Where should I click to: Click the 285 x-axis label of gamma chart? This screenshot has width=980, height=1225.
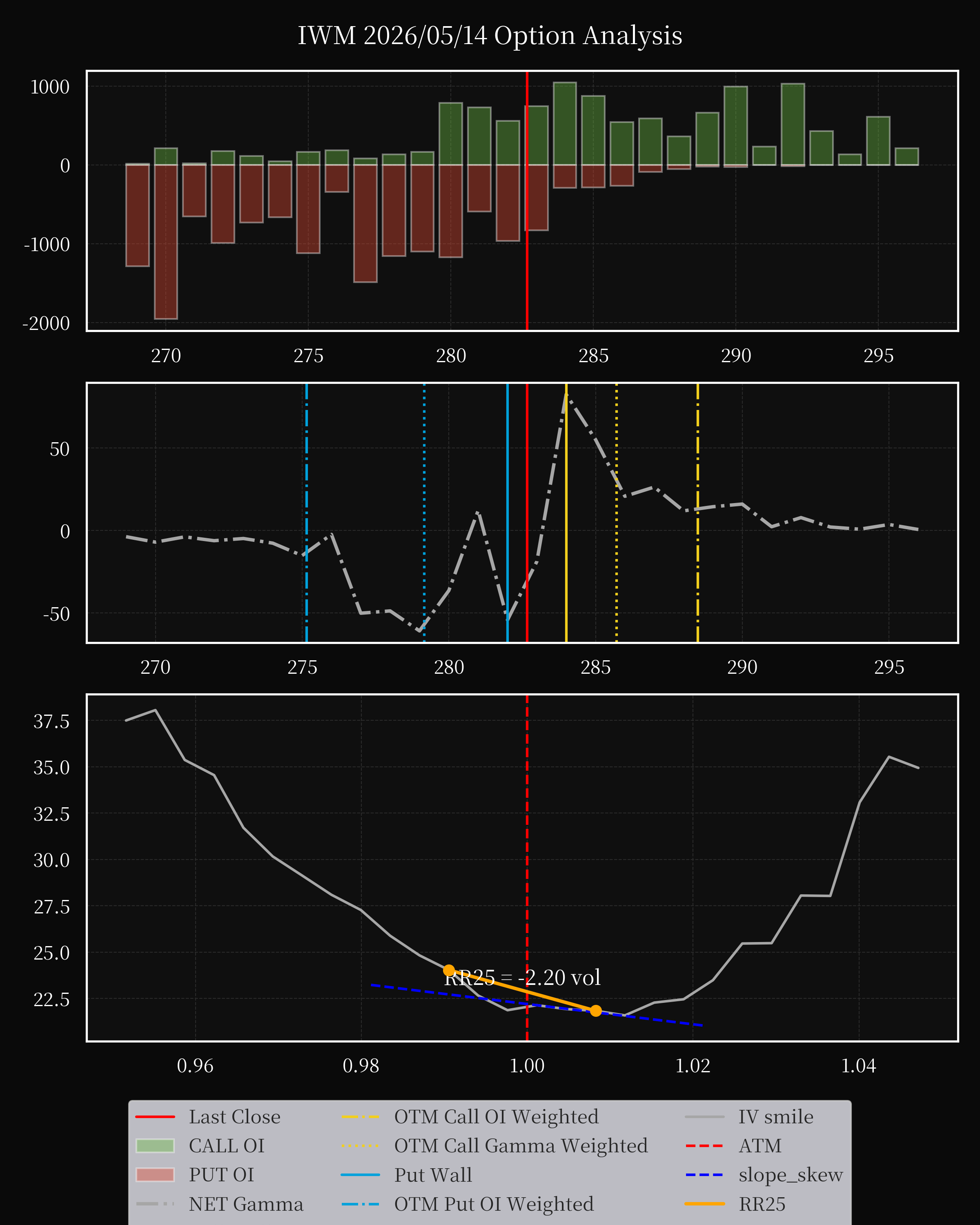pyautogui.click(x=595, y=667)
